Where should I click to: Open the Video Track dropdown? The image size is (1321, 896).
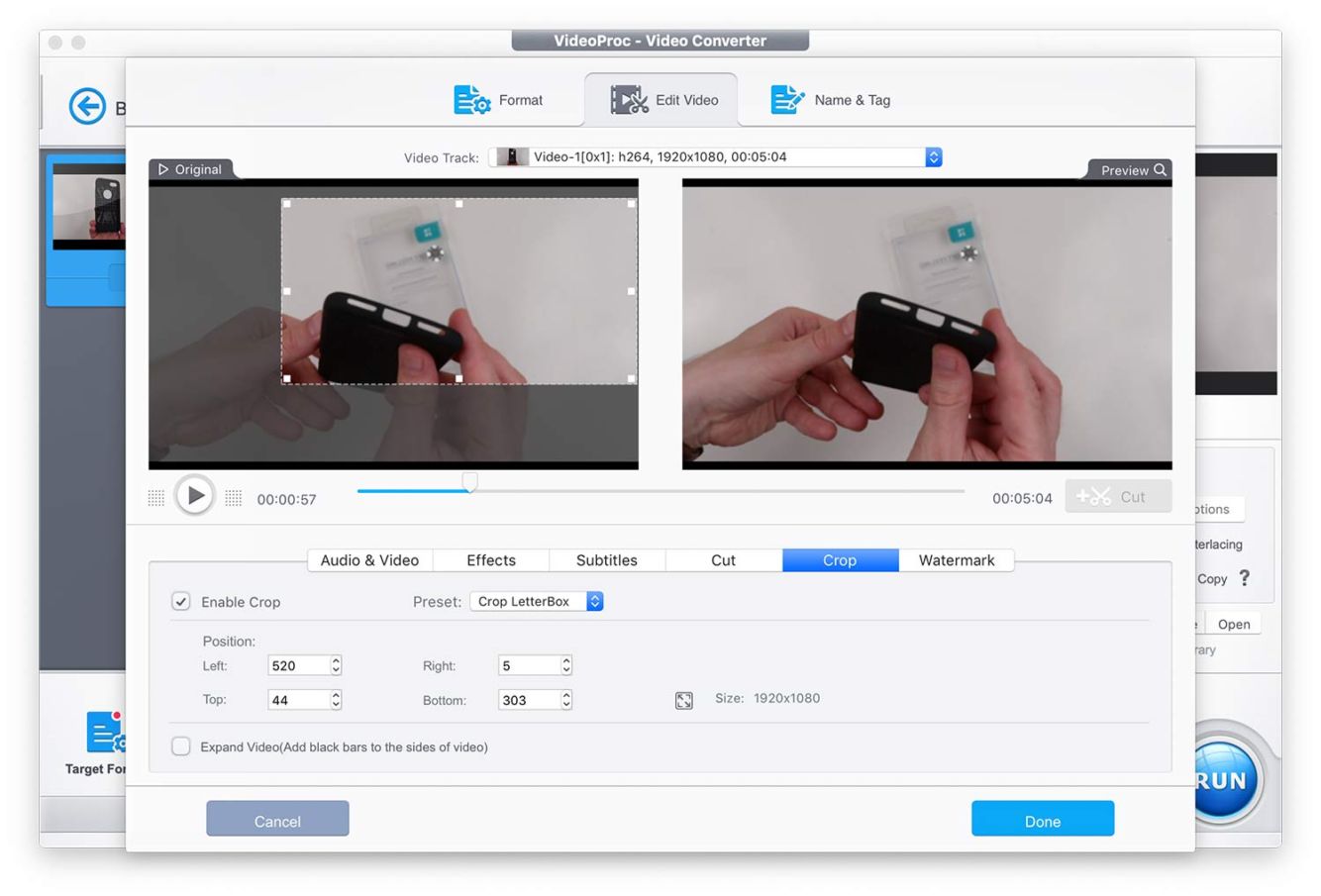(x=933, y=157)
